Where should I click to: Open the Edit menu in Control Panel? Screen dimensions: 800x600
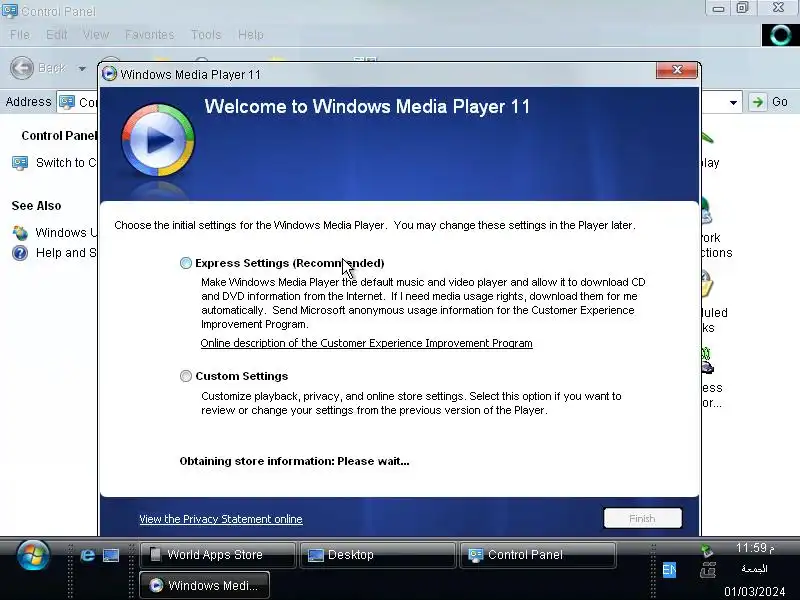[56, 35]
